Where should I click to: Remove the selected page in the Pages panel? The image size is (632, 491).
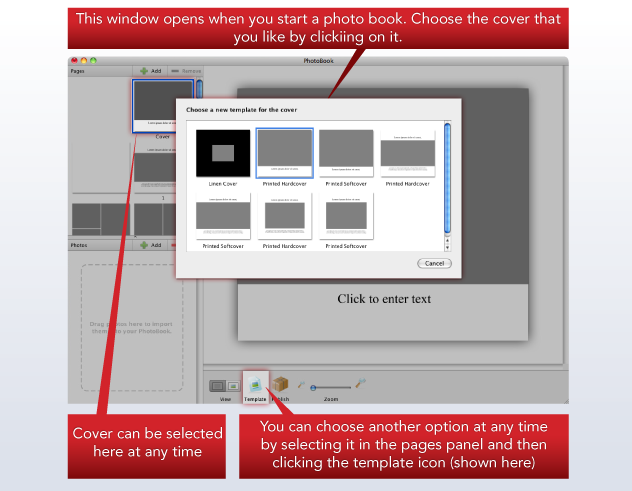(186, 71)
